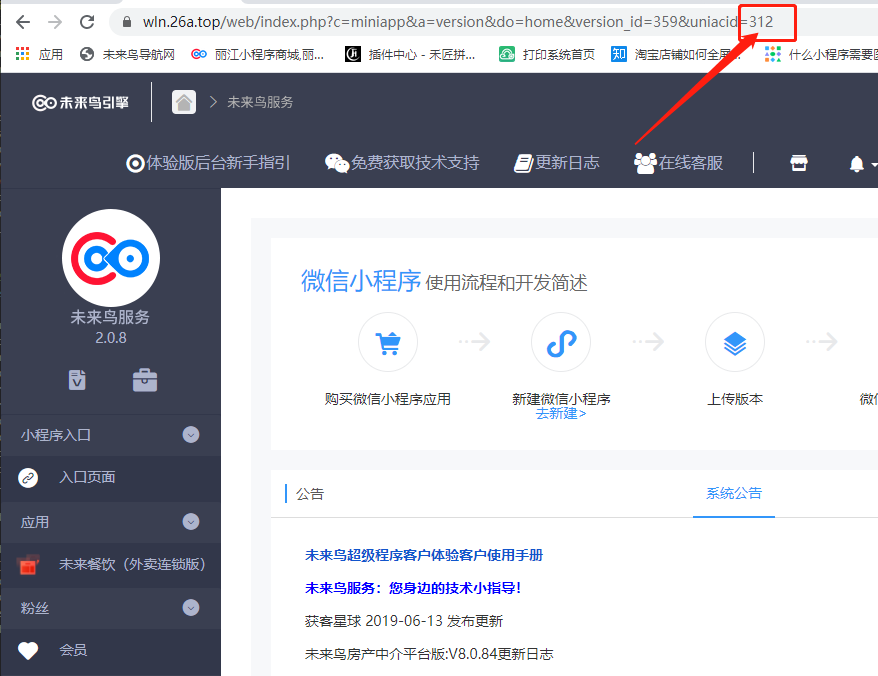The height and width of the screenshot is (676, 878).
Task: Open 打印系统首页 bookmark
Action: 547,54
